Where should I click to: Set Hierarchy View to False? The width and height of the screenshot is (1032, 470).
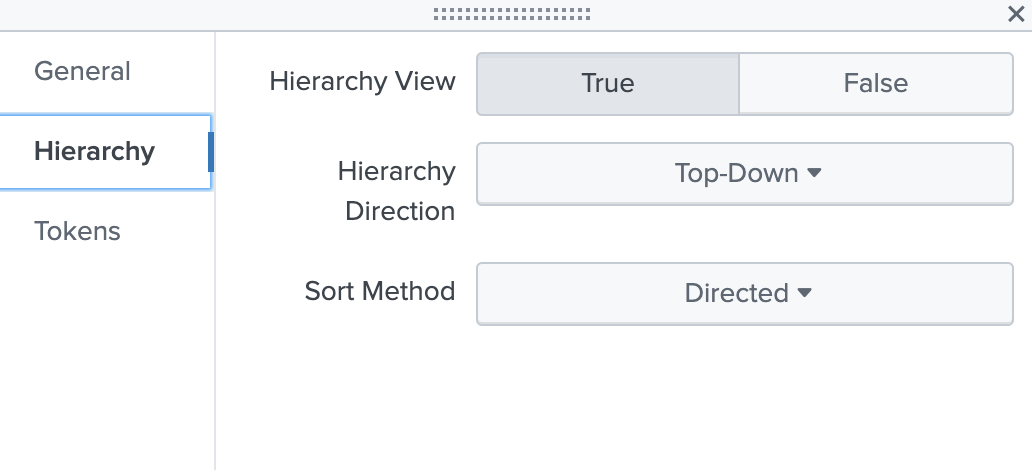(x=875, y=83)
